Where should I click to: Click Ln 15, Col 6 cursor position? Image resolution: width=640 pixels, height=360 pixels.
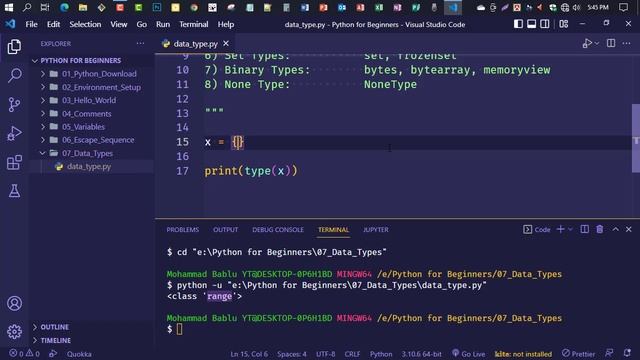[x=249, y=354]
